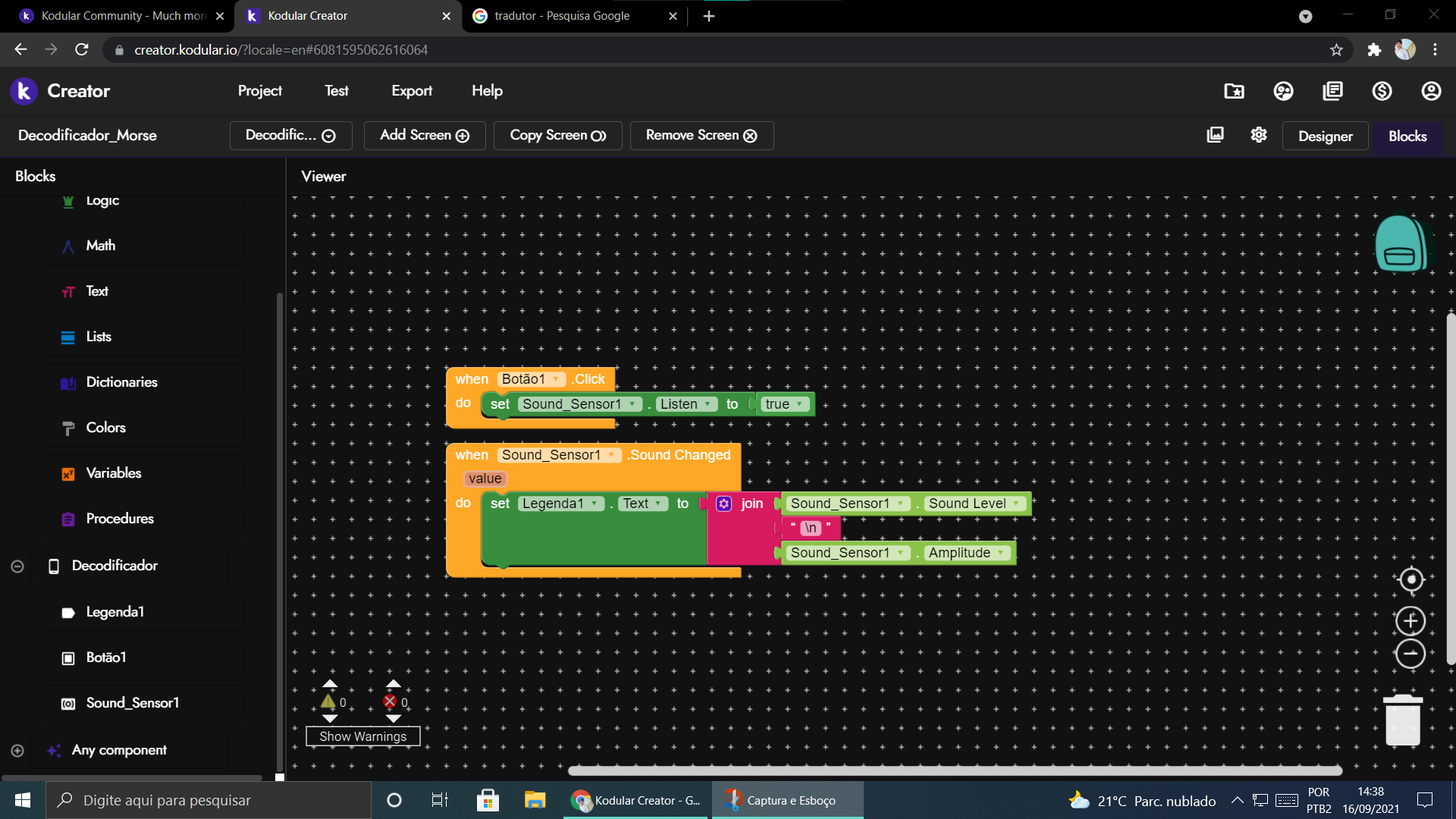Click the Kodular logo icon
The height and width of the screenshot is (819, 1456).
(x=24, y=91)
